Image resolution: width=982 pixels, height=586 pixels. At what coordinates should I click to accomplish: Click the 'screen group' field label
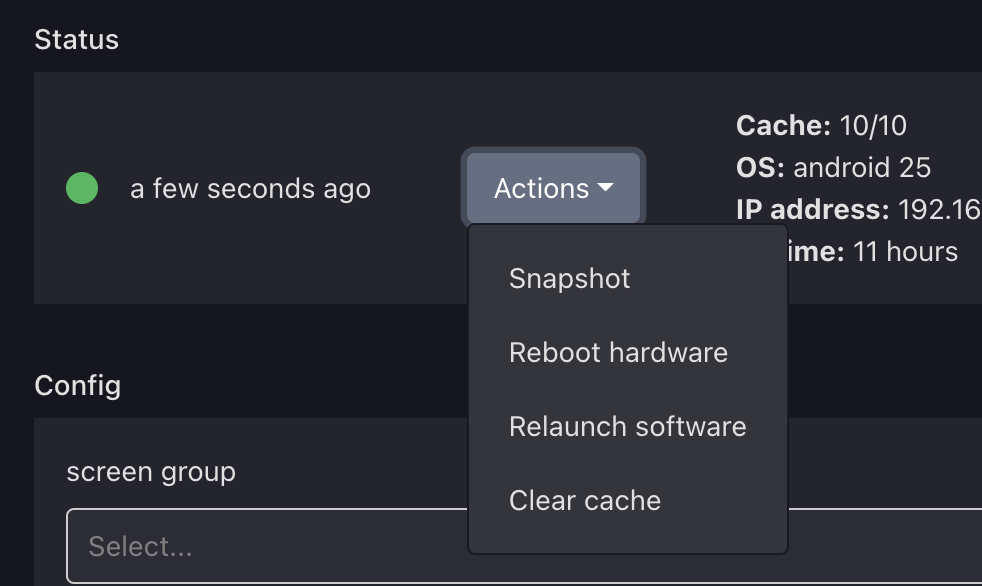[x=151, y=471]
